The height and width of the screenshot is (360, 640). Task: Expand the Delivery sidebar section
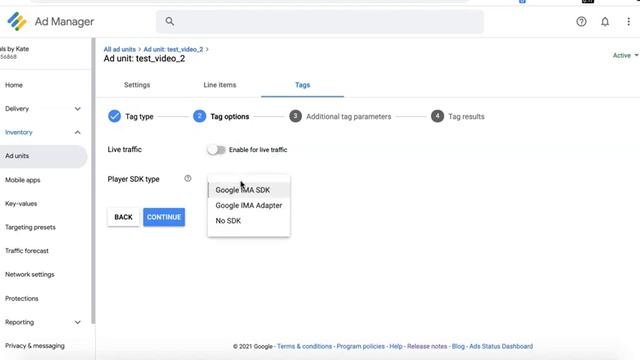click(x=78, y=109)
